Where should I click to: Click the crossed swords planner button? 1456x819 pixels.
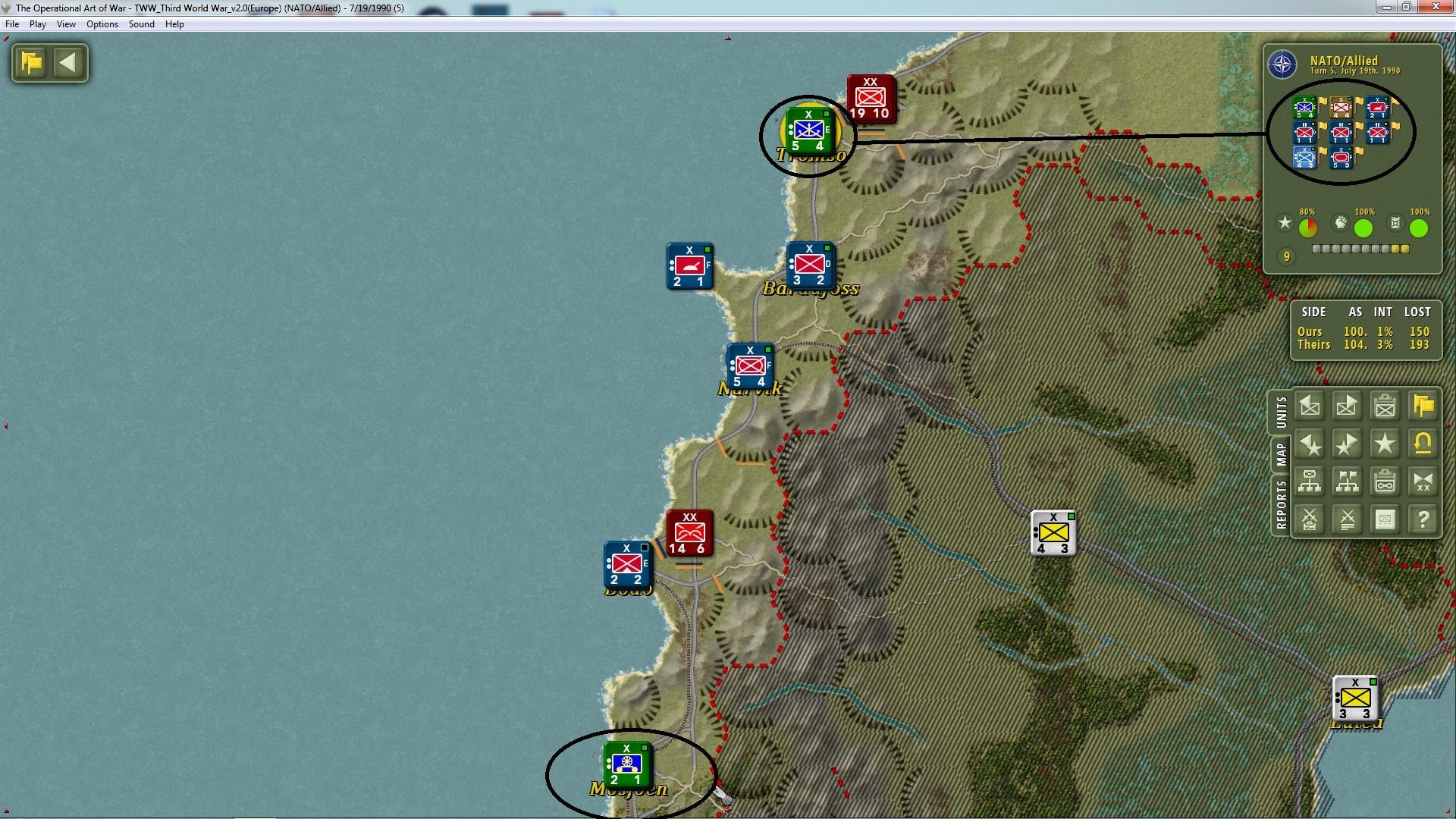pyautogui.click(x=1310, y=520)
